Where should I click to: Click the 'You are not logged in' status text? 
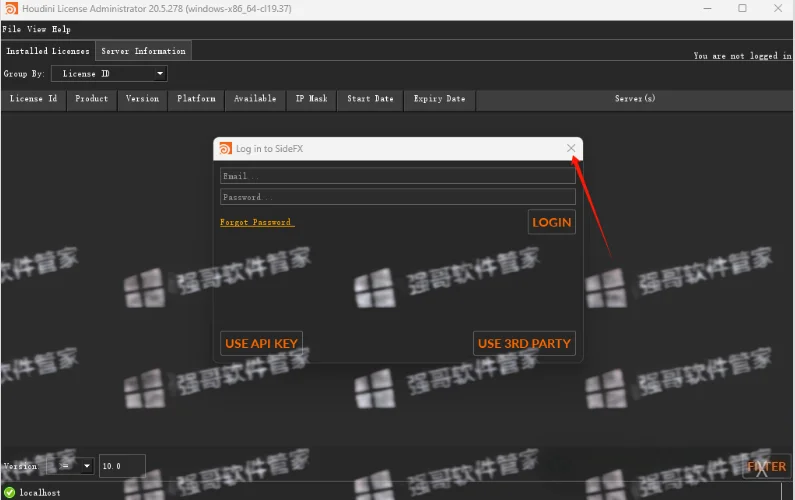pyautogui.click(x=742, y=56)
